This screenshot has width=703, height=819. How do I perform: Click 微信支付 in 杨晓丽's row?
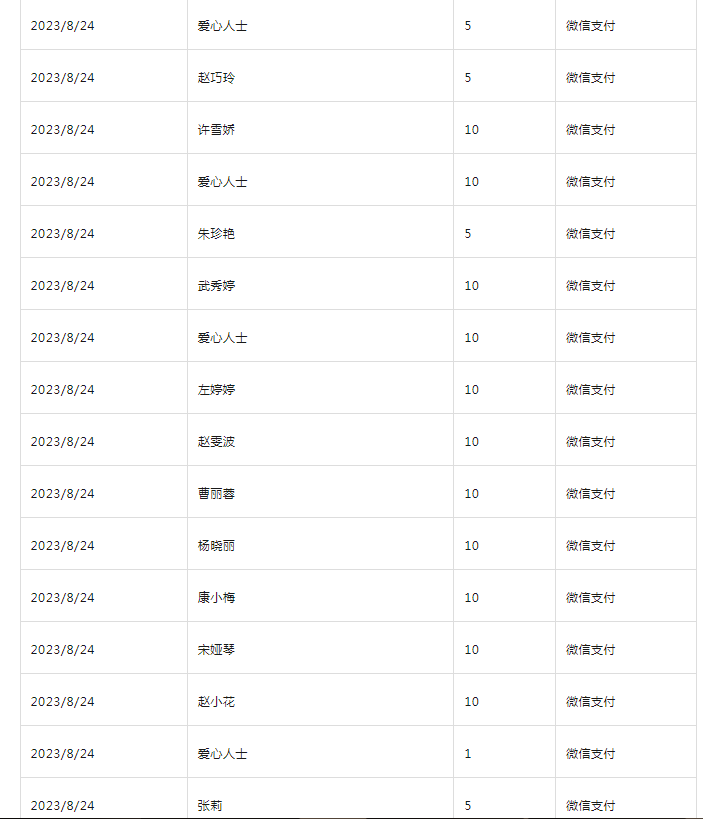coord(590,546)
